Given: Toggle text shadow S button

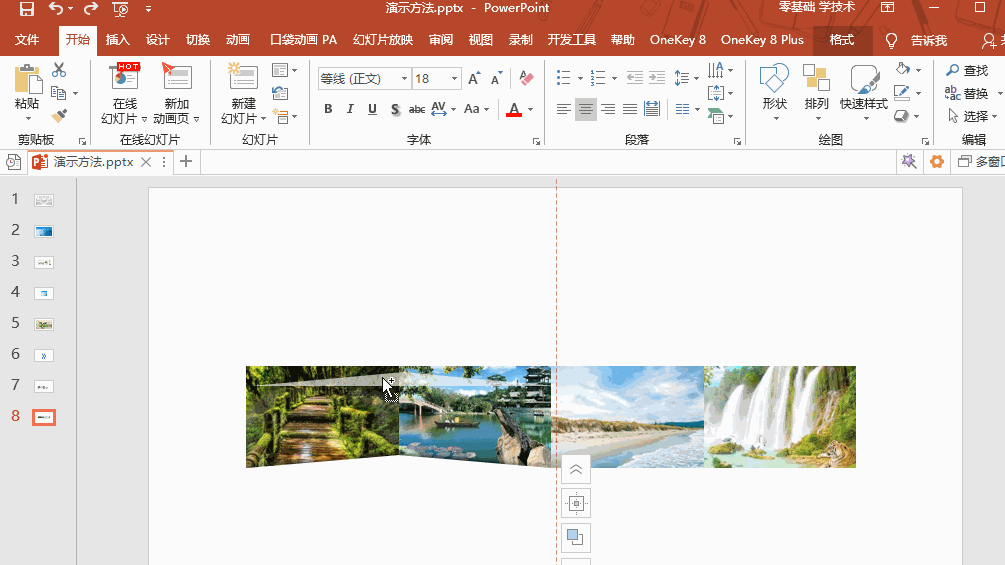Looking at the screenshot, I should [x=395, y=110].
